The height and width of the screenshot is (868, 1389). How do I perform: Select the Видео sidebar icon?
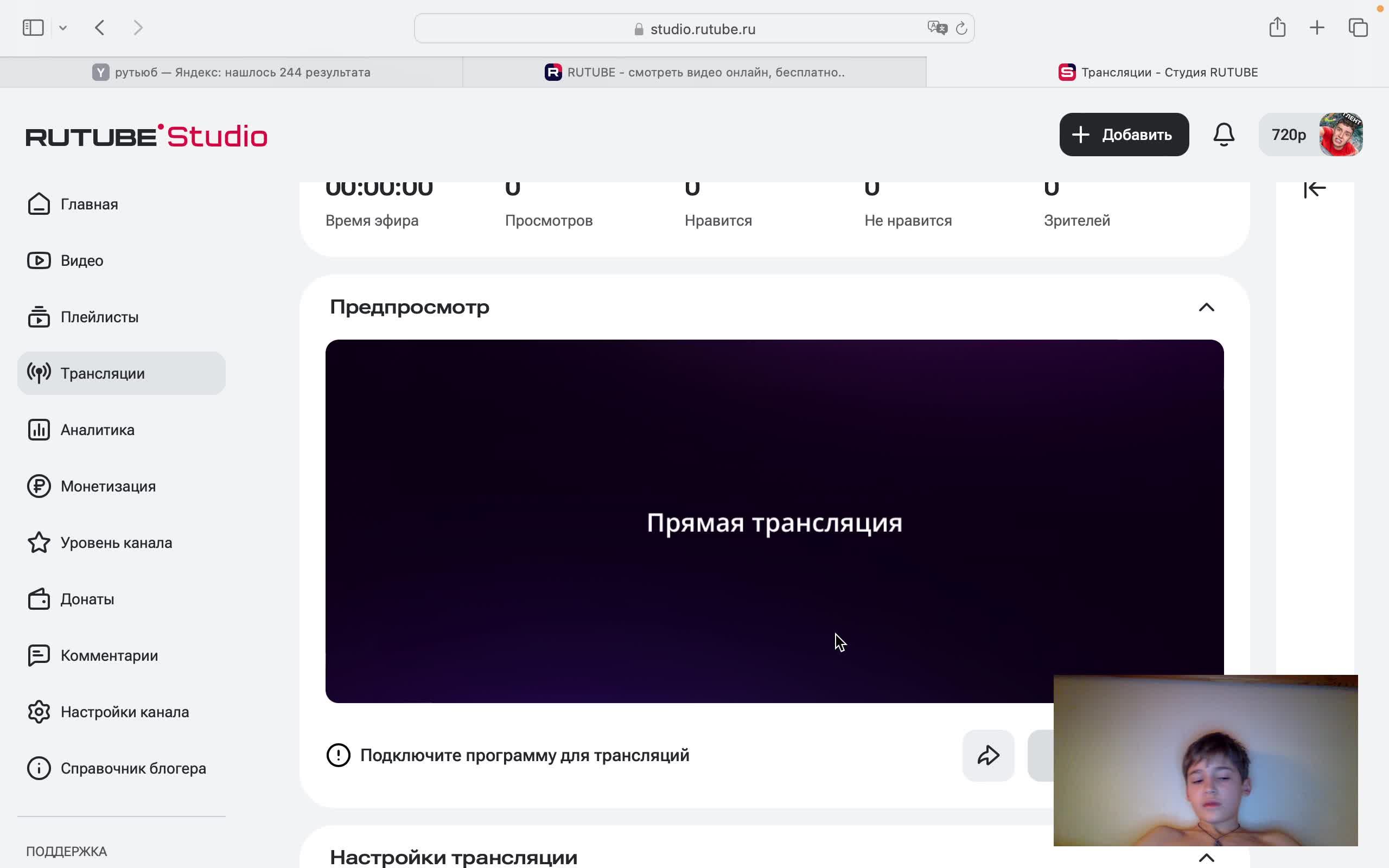point(38,260)
